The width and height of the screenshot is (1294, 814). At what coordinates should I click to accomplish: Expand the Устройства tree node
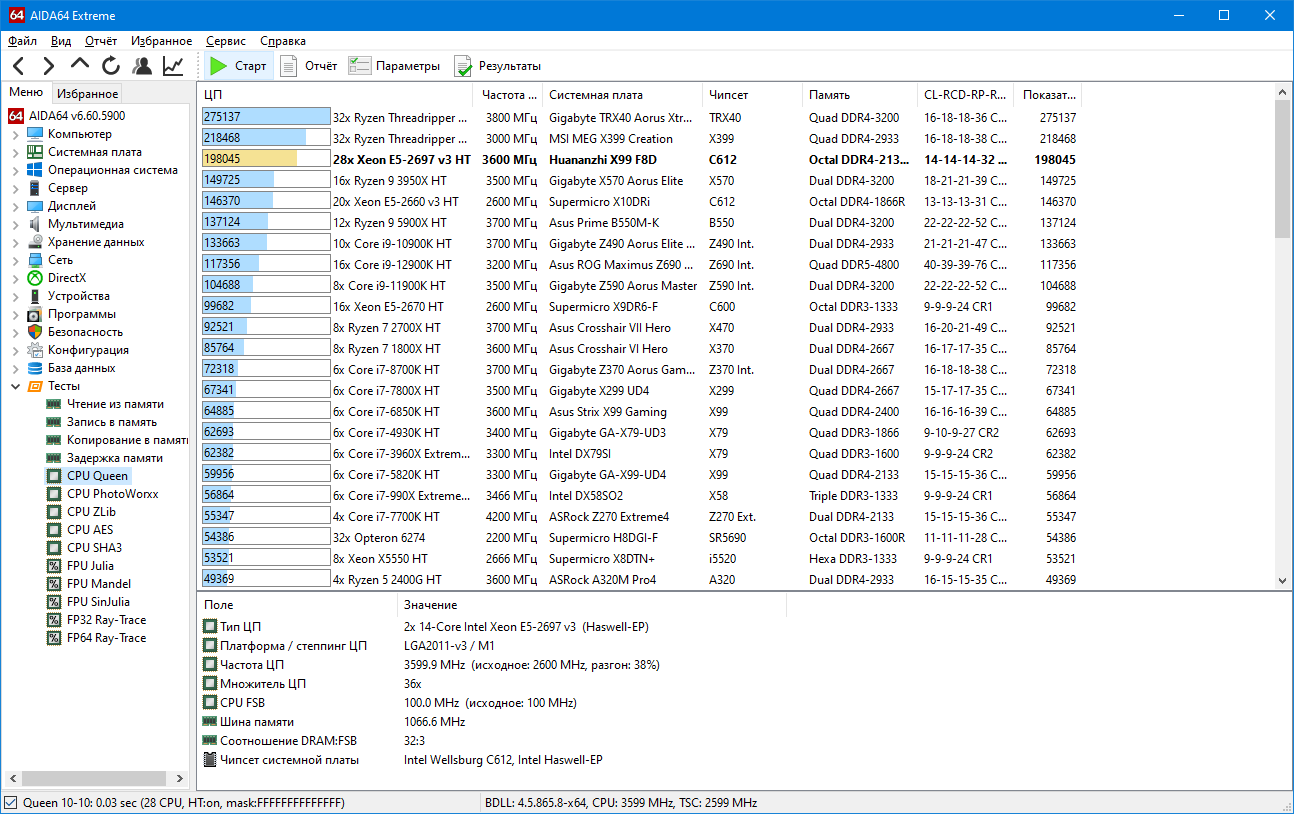pyautogui.click(x=15, y=296)
